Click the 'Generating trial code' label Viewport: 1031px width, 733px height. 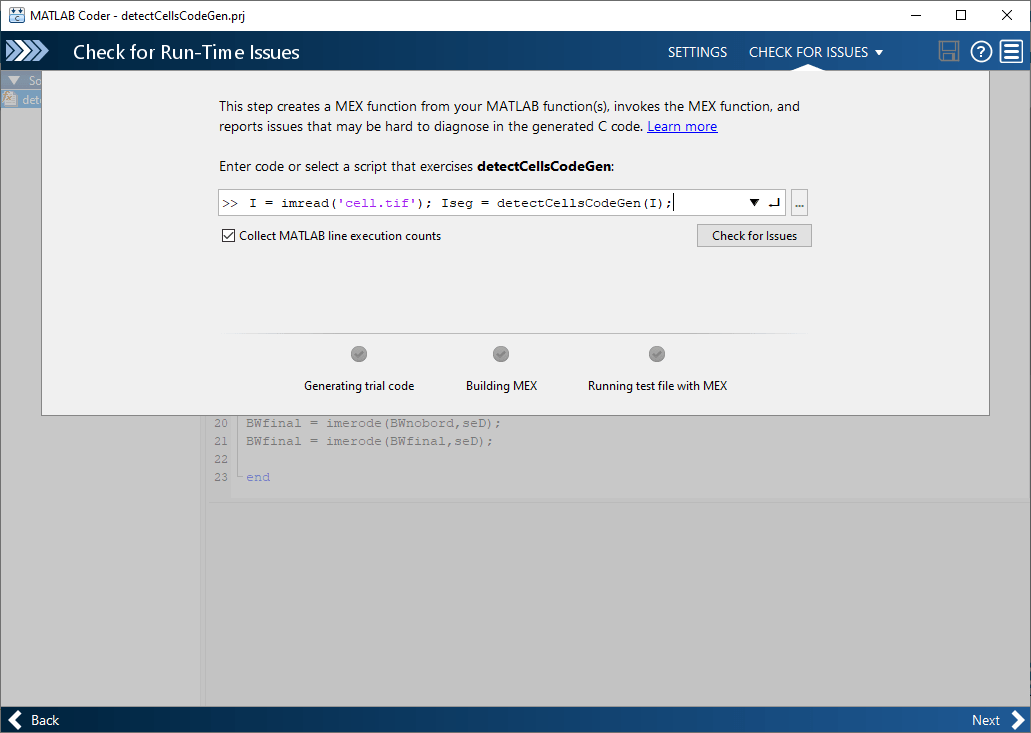[x=359, y=386]
